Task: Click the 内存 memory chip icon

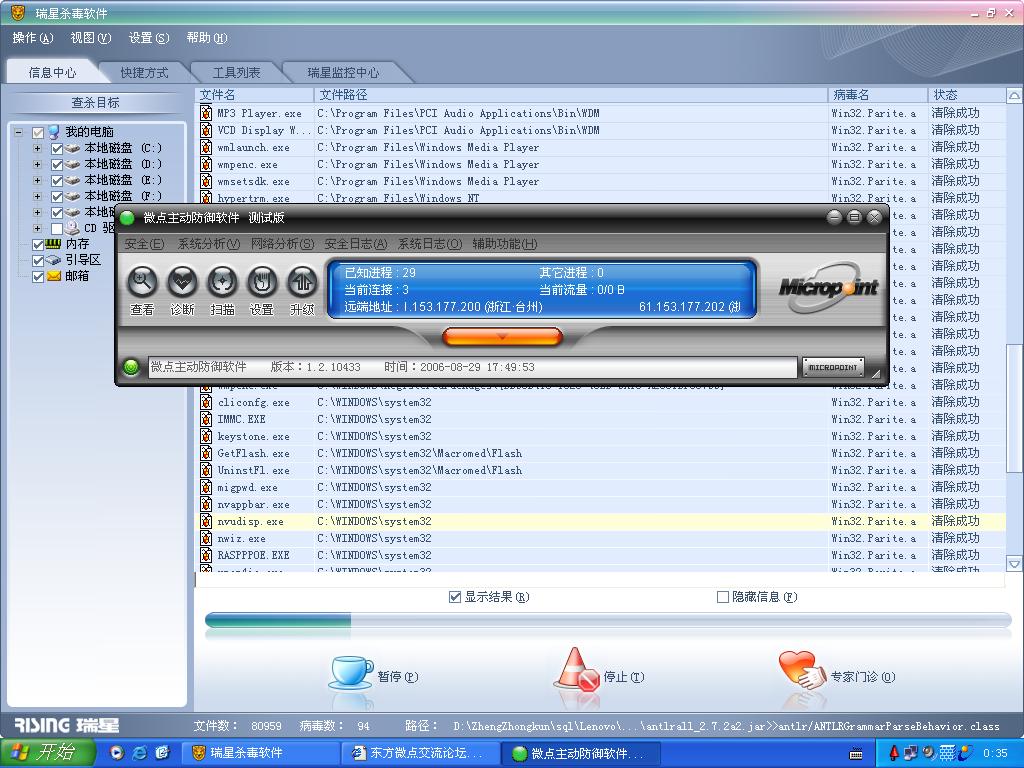Action: (x=54, y=244)
